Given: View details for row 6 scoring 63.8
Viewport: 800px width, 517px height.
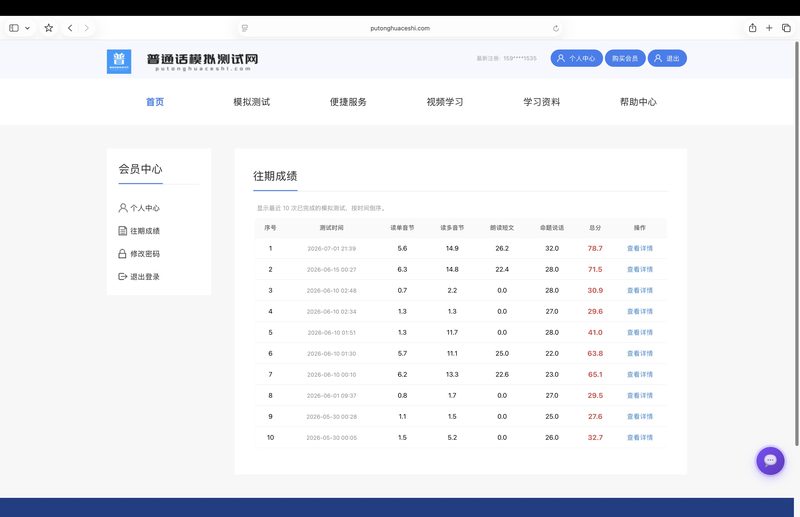Looking at the screenshot, I should coord(640,353).
